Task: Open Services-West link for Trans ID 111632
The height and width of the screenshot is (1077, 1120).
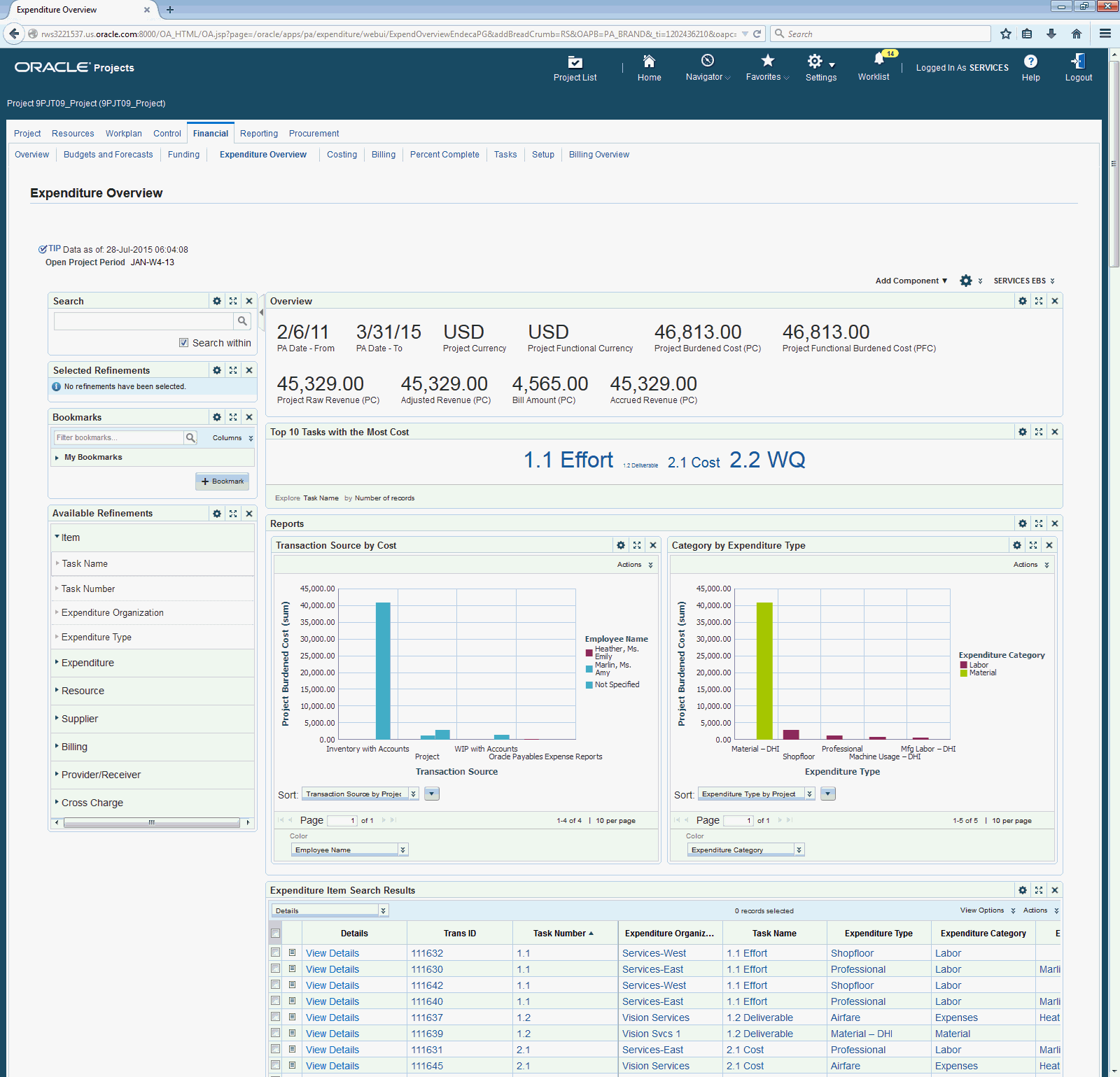Action: tap(654, 953)
